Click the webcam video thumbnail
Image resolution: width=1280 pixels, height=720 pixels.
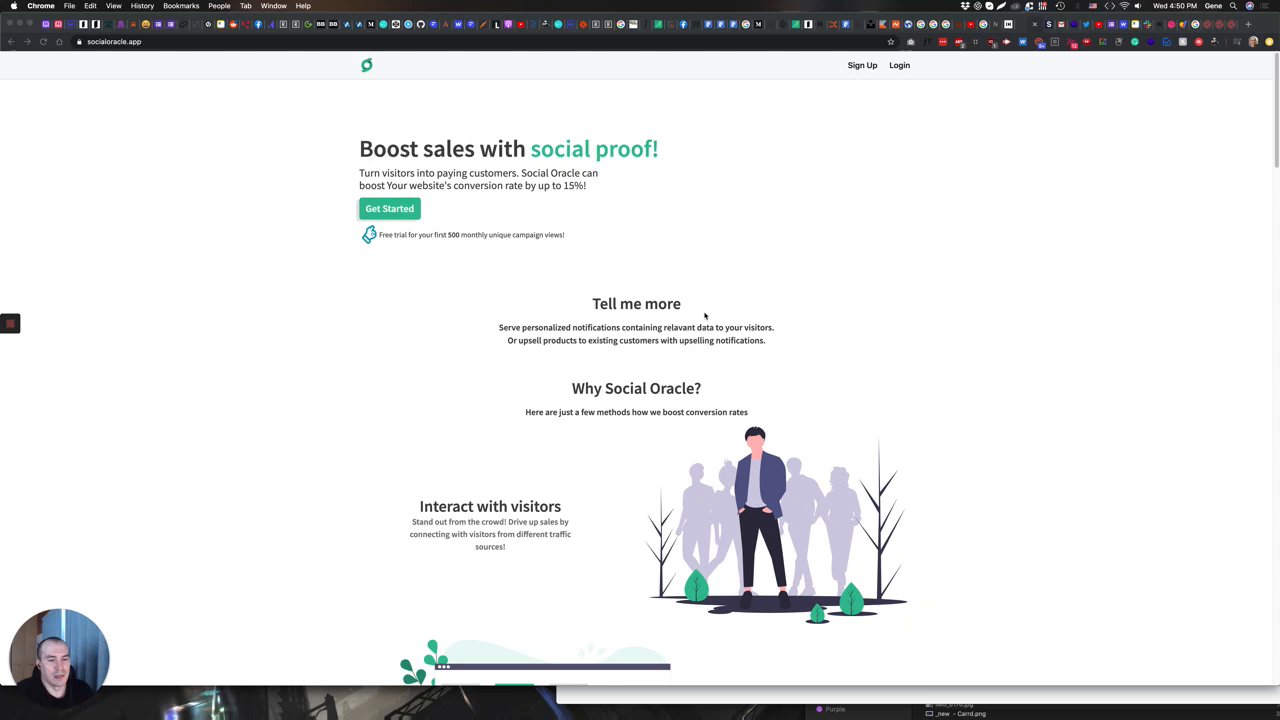[x=59, y=658]
